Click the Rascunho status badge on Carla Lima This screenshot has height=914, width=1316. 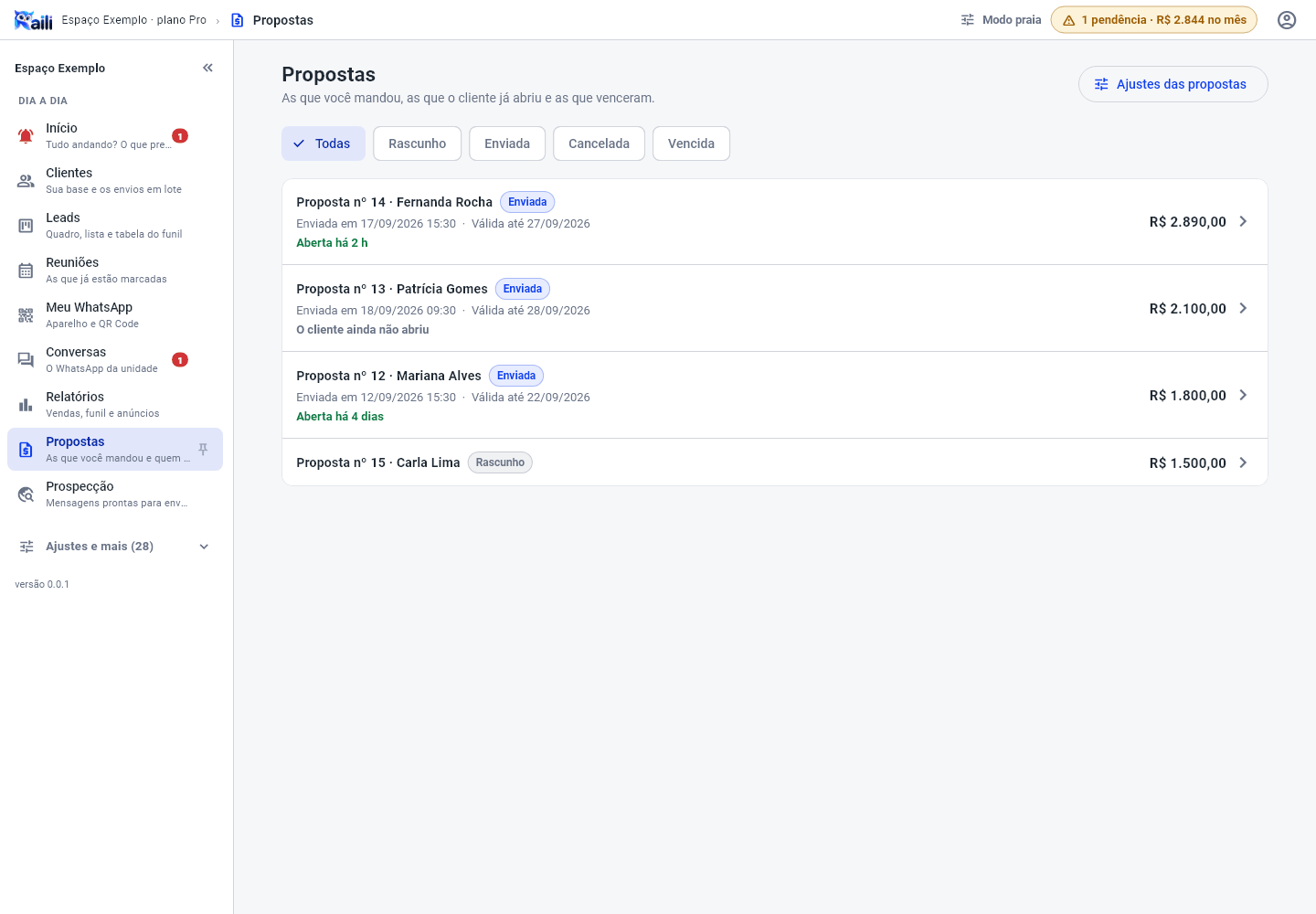(x=500, y=462)
